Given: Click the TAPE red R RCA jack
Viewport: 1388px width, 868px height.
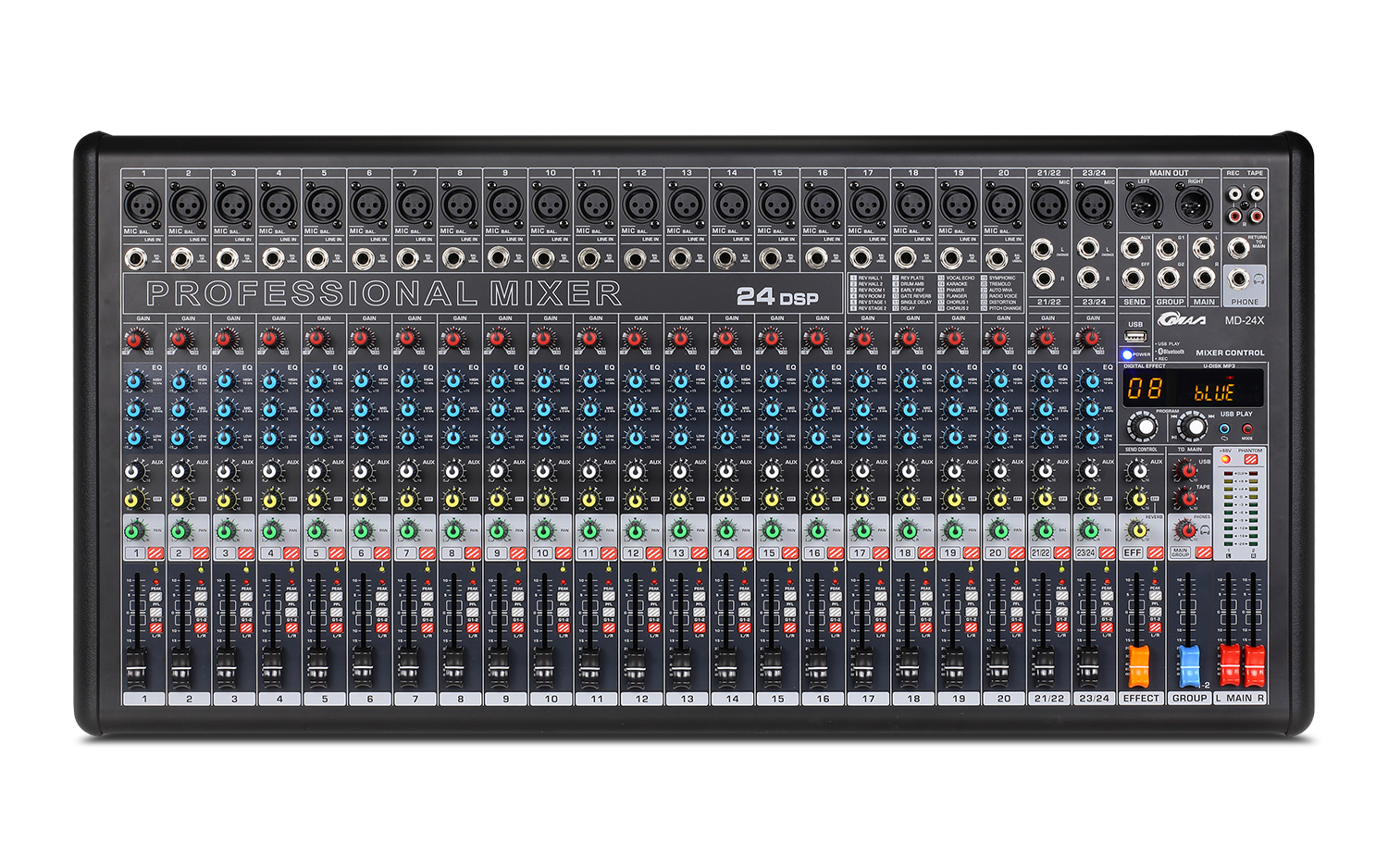Looking at the screenshot, I should click(x=1255, y=216).
